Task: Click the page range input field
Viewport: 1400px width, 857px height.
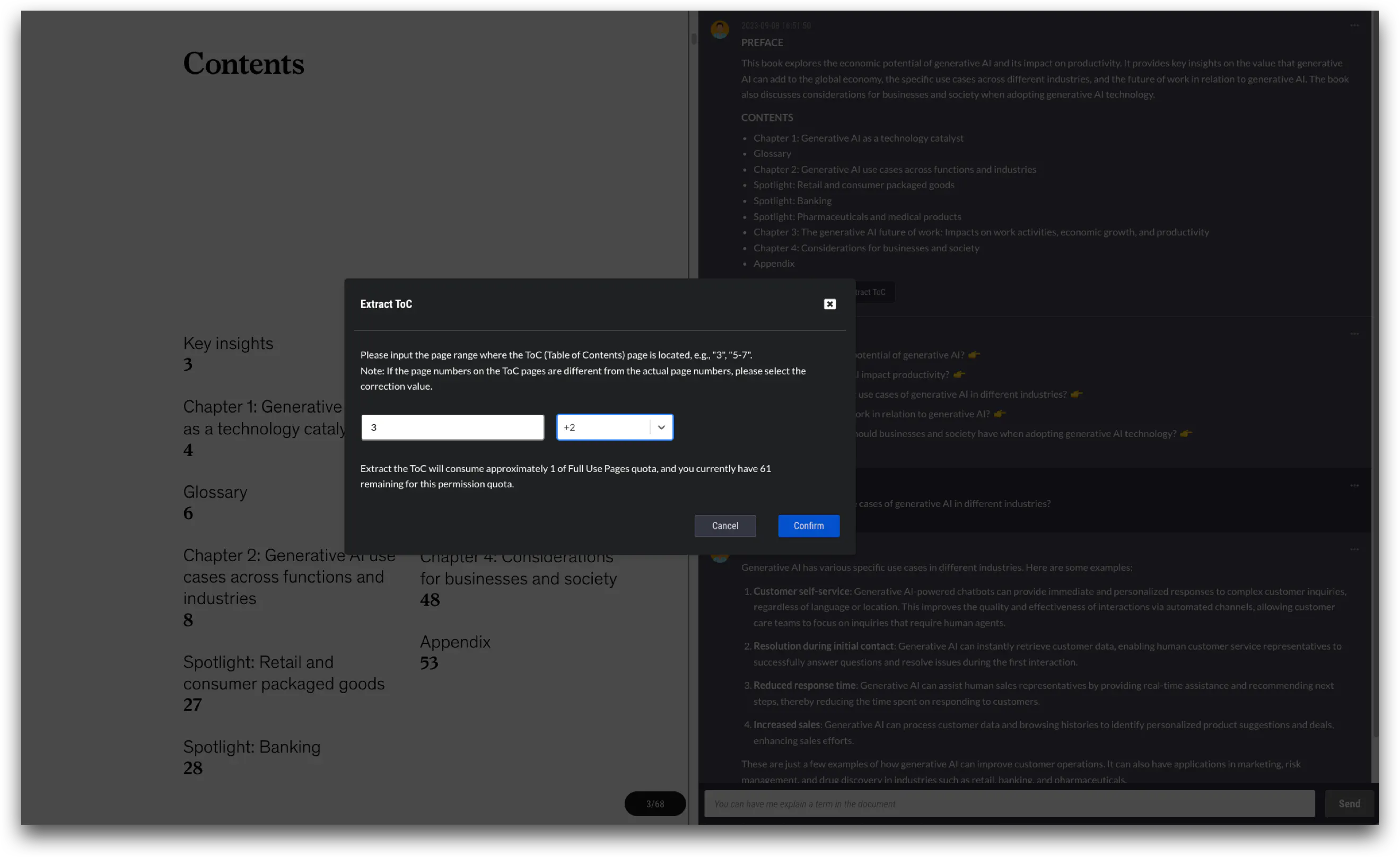Action: [x=452, y=427]
